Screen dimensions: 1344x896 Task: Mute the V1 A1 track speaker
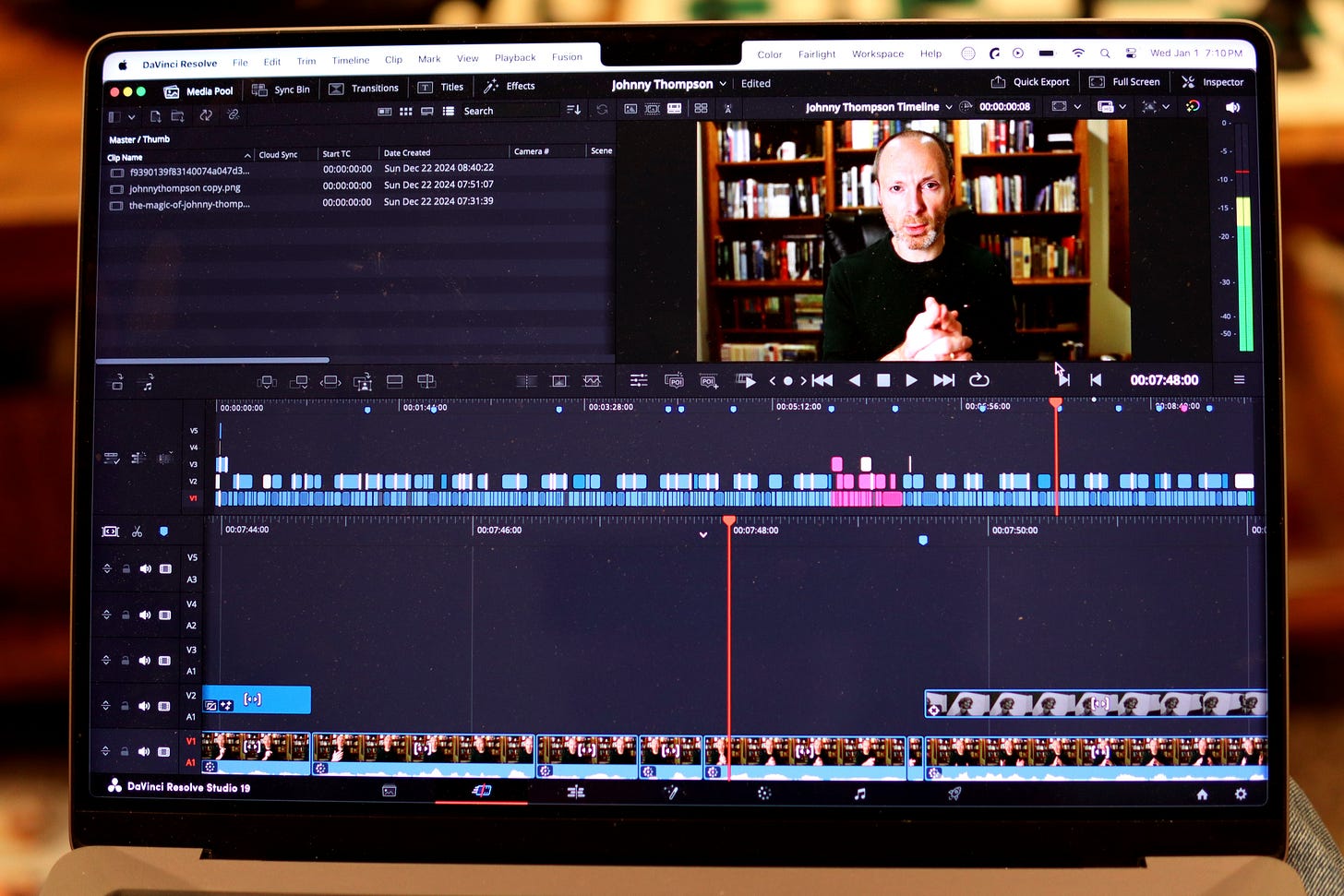point(144,752)
